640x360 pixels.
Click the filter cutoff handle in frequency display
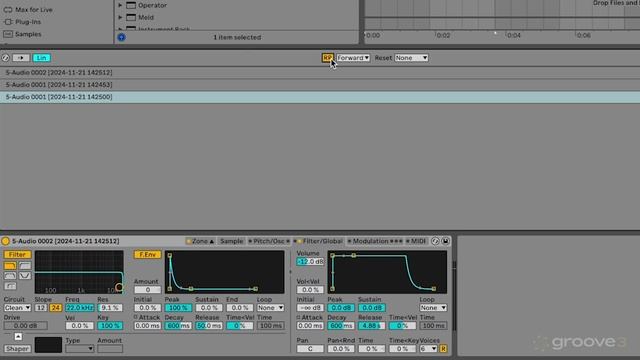[119, 287]
